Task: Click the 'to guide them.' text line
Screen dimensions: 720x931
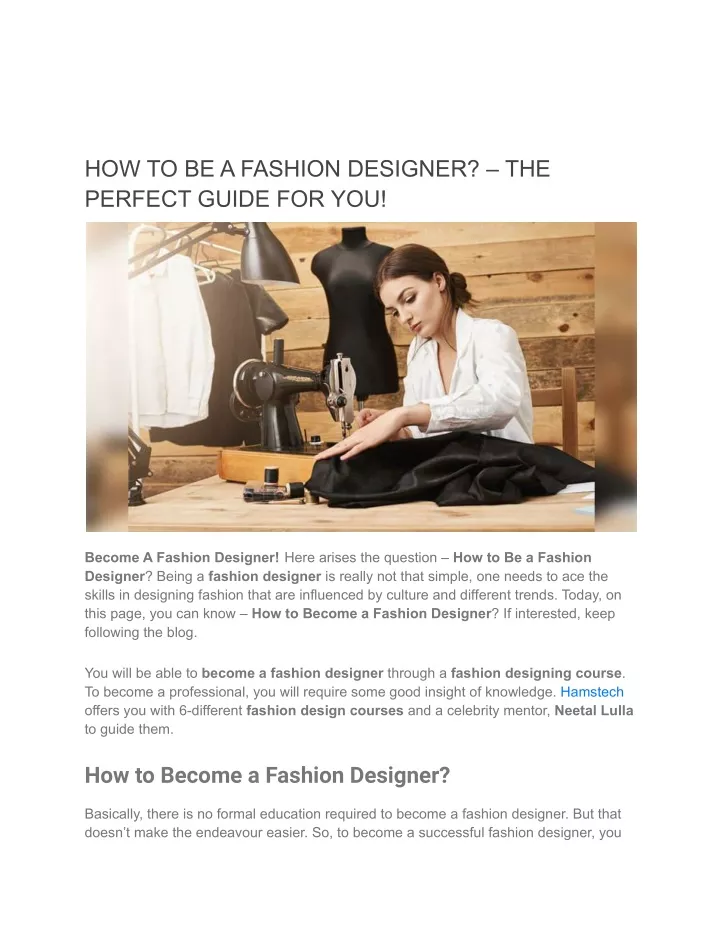Action: click(129, 729)
